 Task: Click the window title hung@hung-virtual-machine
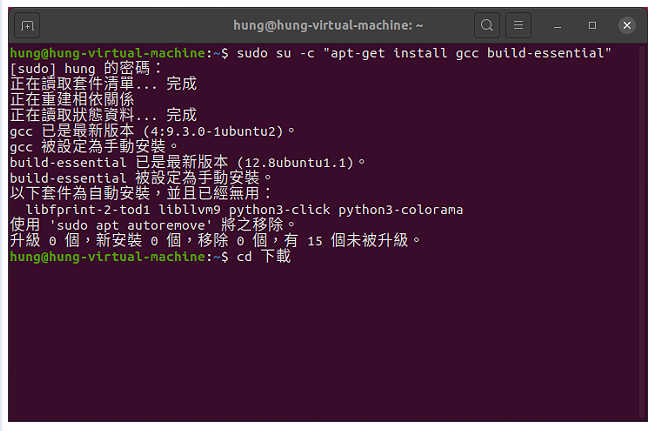tap(328, 25)
